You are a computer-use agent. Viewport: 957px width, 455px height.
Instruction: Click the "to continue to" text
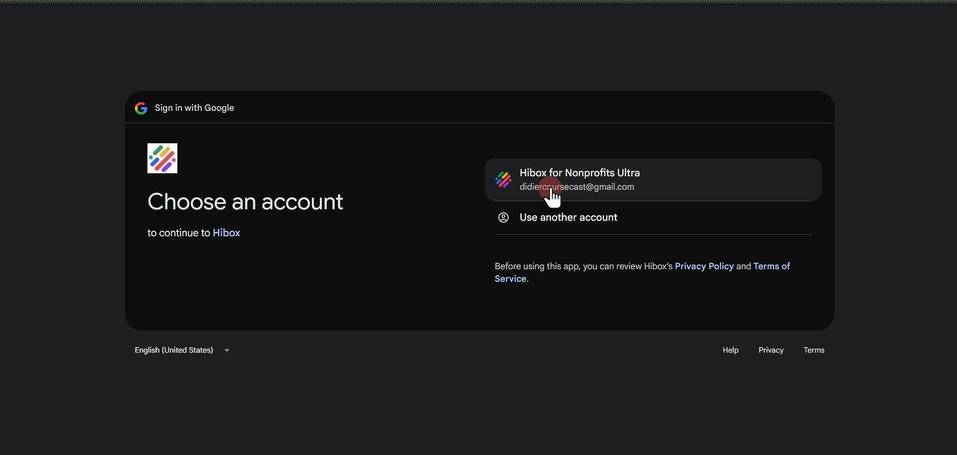pos(179,233)
